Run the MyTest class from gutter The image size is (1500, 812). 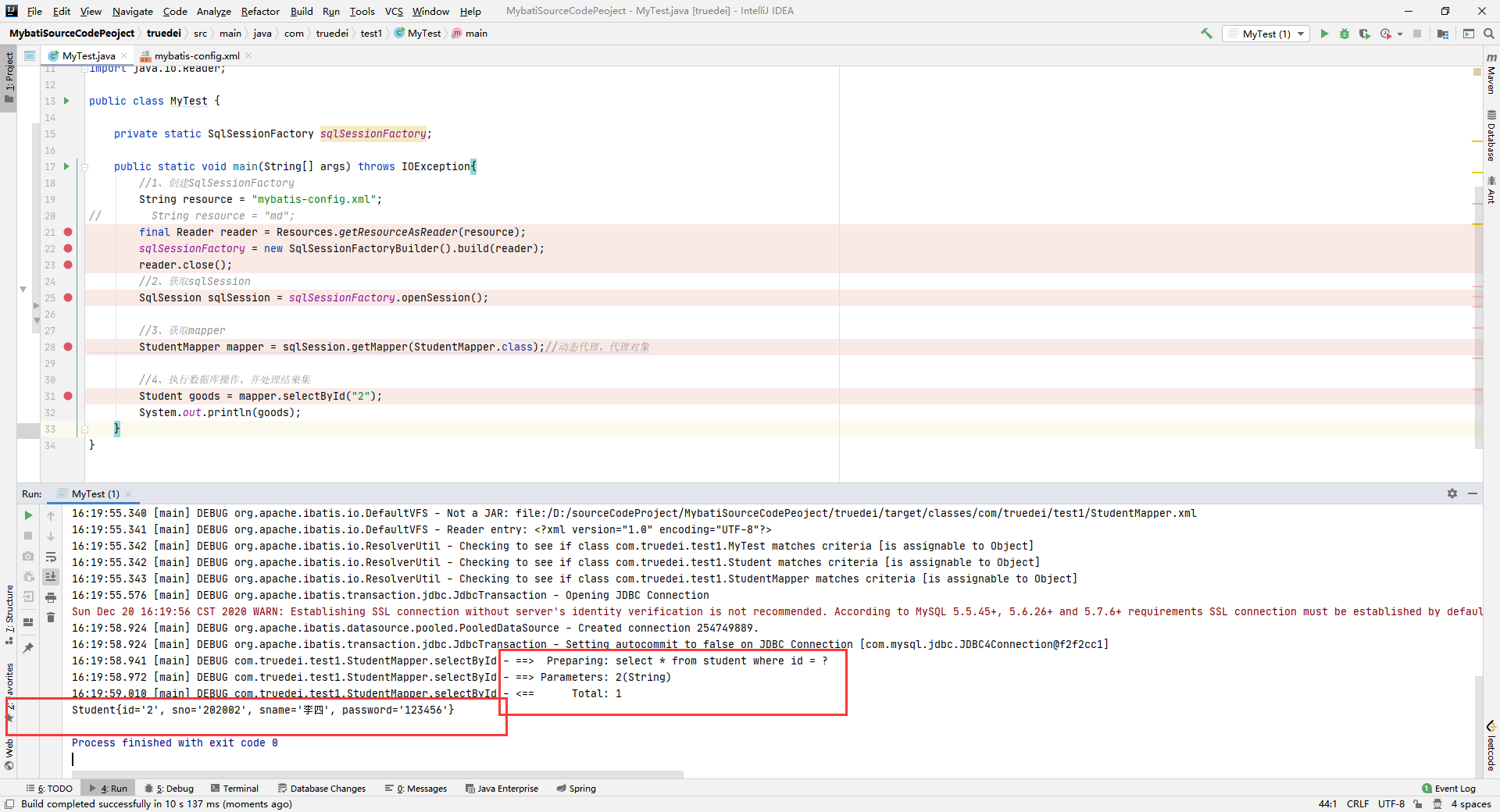tap(66, 101)
